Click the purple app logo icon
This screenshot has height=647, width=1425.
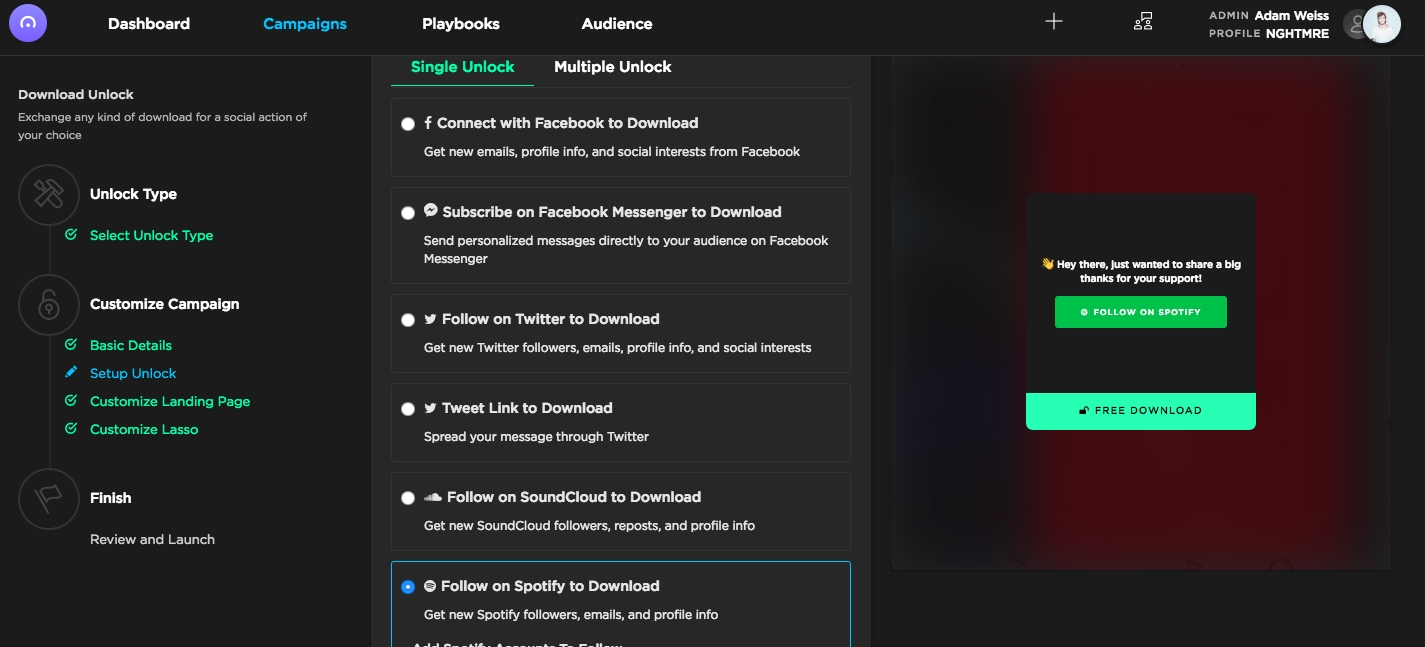[x=28, y=23]
